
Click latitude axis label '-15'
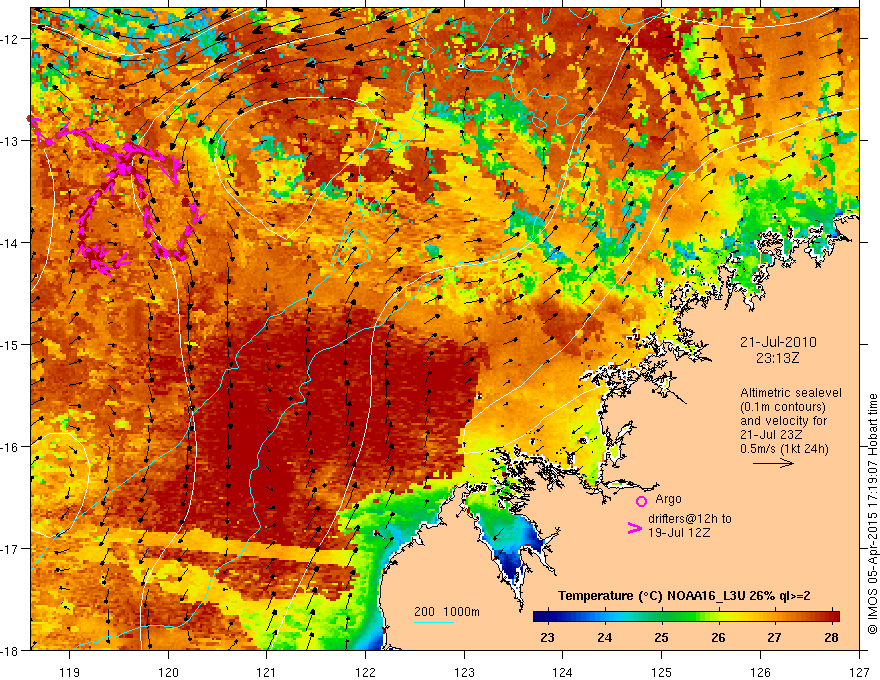(x=11, y=344)
